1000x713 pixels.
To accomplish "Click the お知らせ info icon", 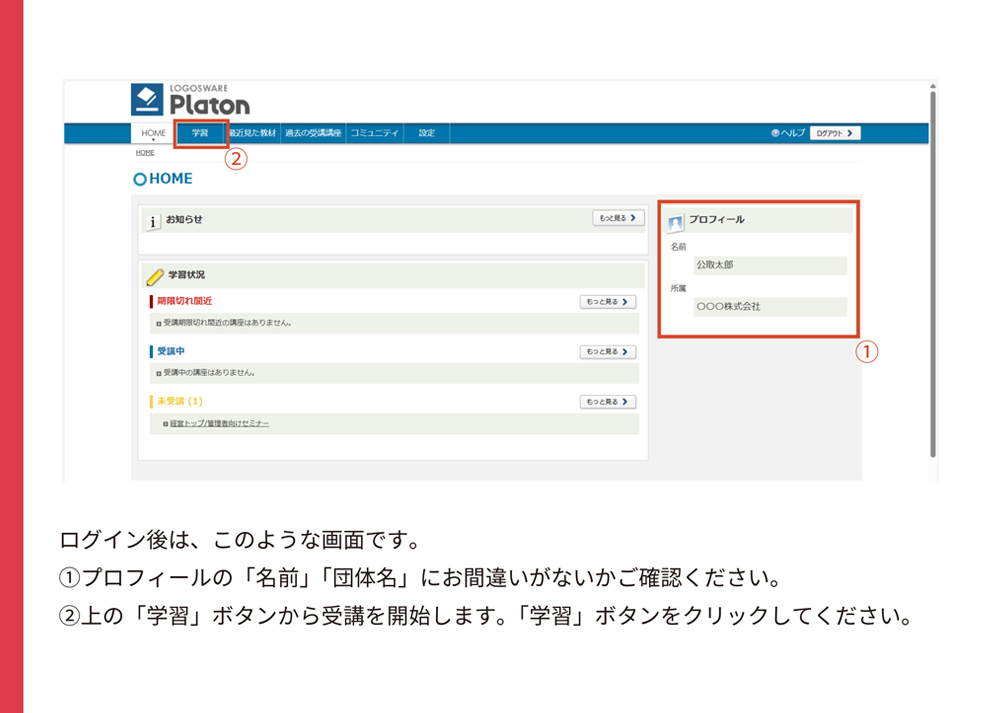I will (x=154, y=222).
